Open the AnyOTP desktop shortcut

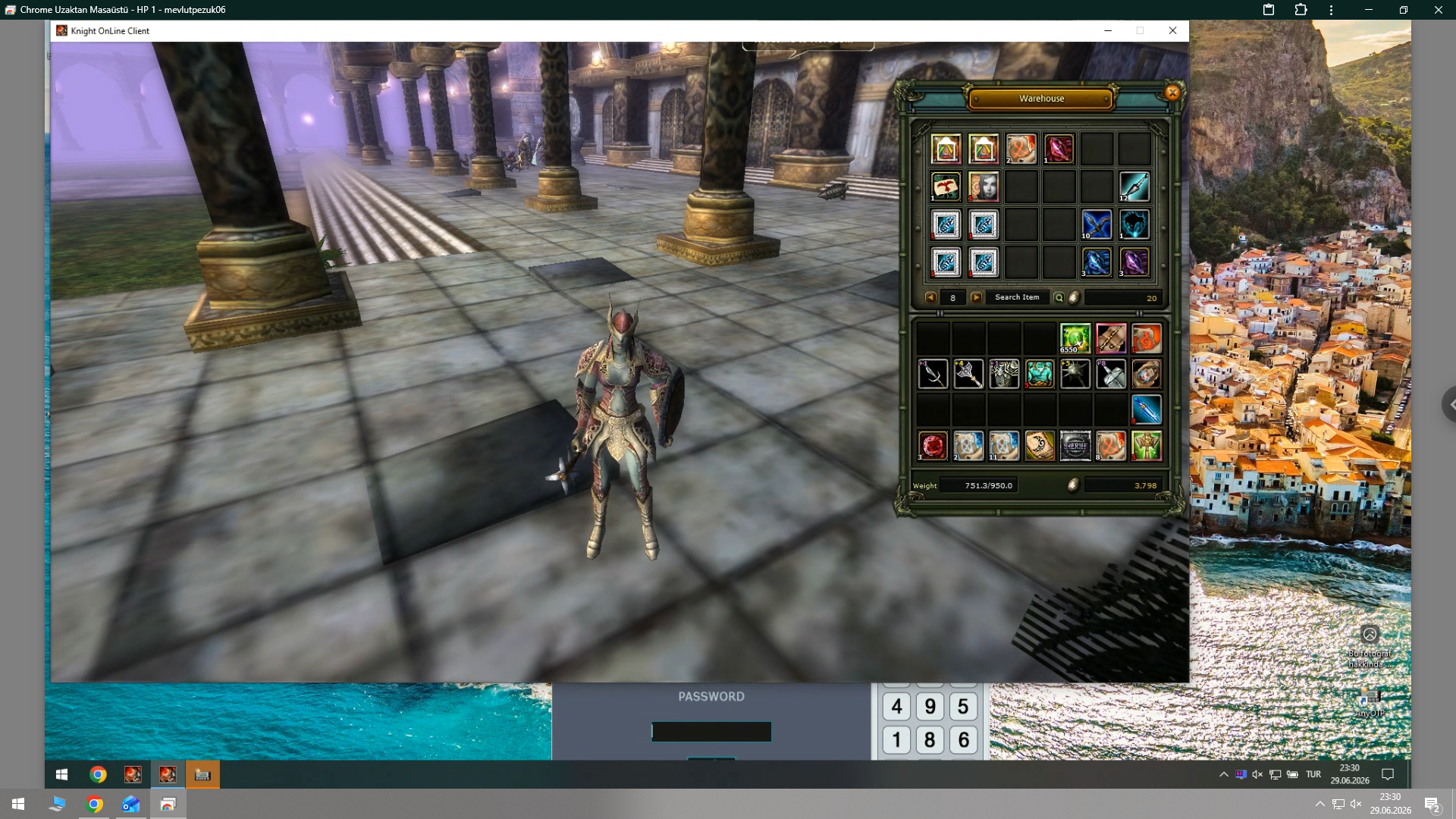pyautogui.click(x=1370, y=703)
